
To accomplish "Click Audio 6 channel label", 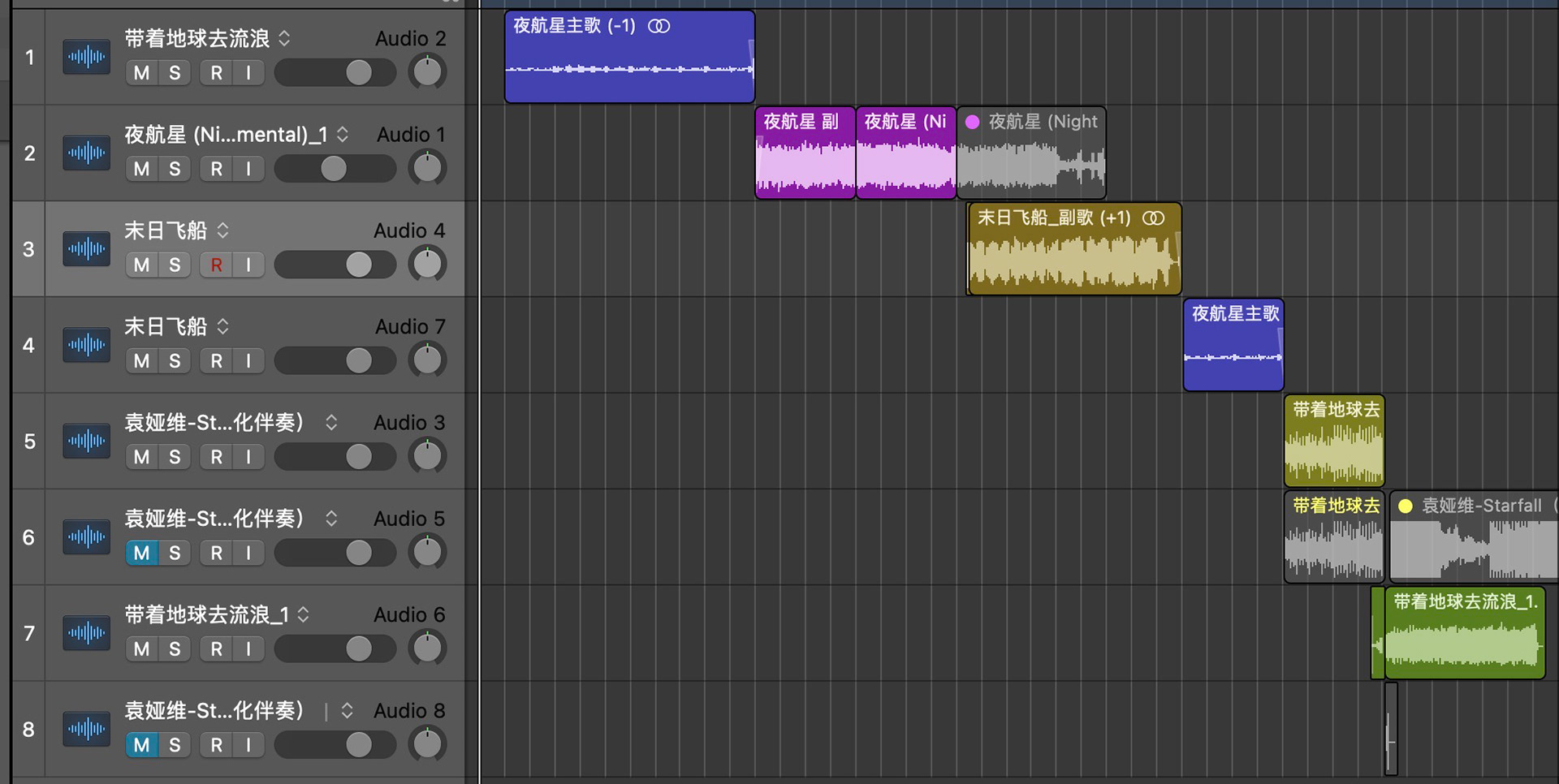I will (409, 614).
